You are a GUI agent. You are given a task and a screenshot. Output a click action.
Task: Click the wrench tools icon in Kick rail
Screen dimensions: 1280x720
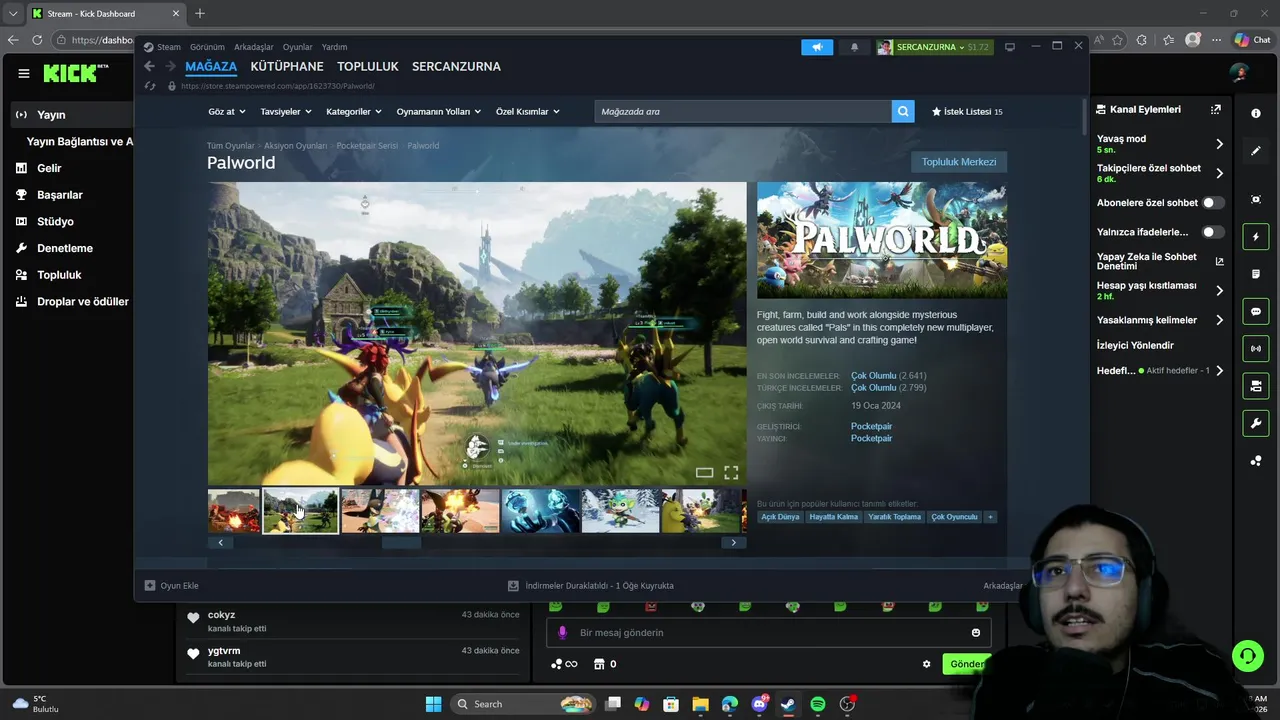[1256, 423]
